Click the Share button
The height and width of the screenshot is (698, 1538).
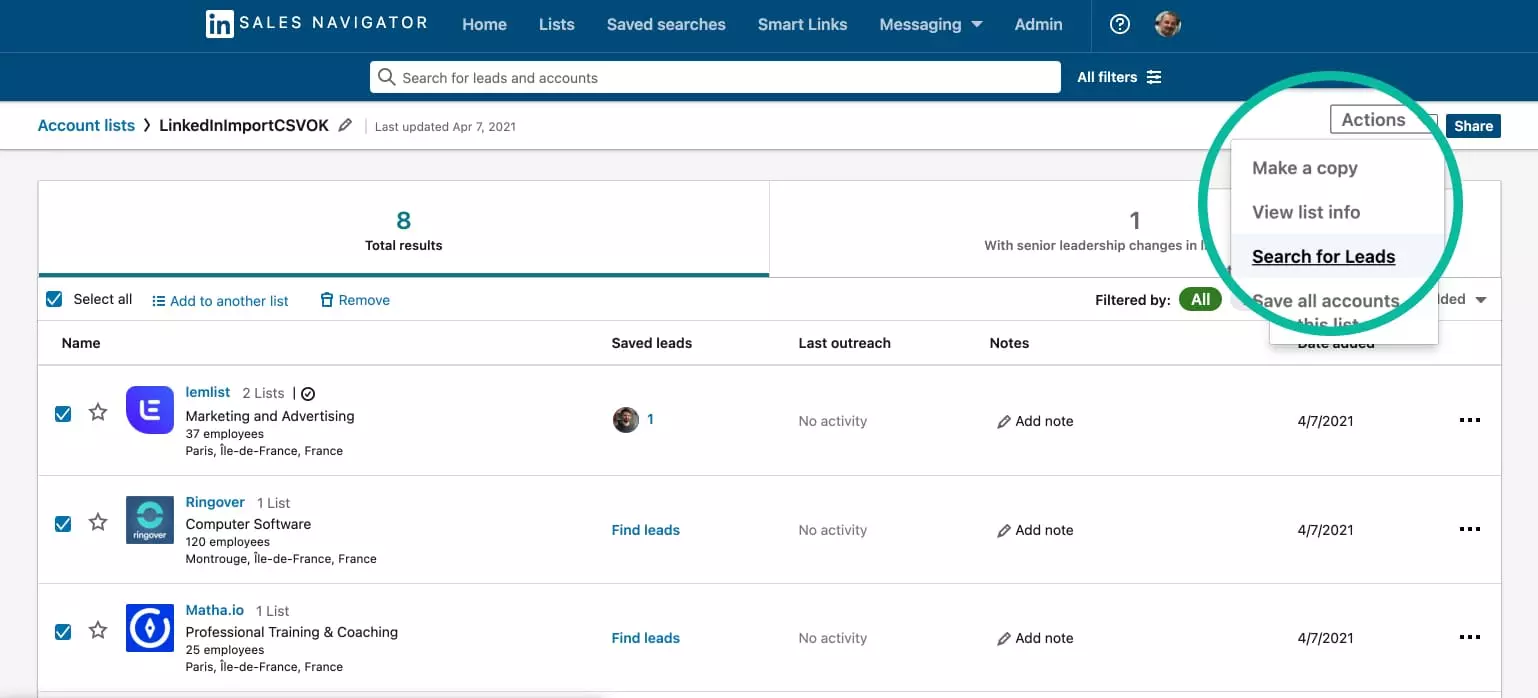(x=1473, y=126)
